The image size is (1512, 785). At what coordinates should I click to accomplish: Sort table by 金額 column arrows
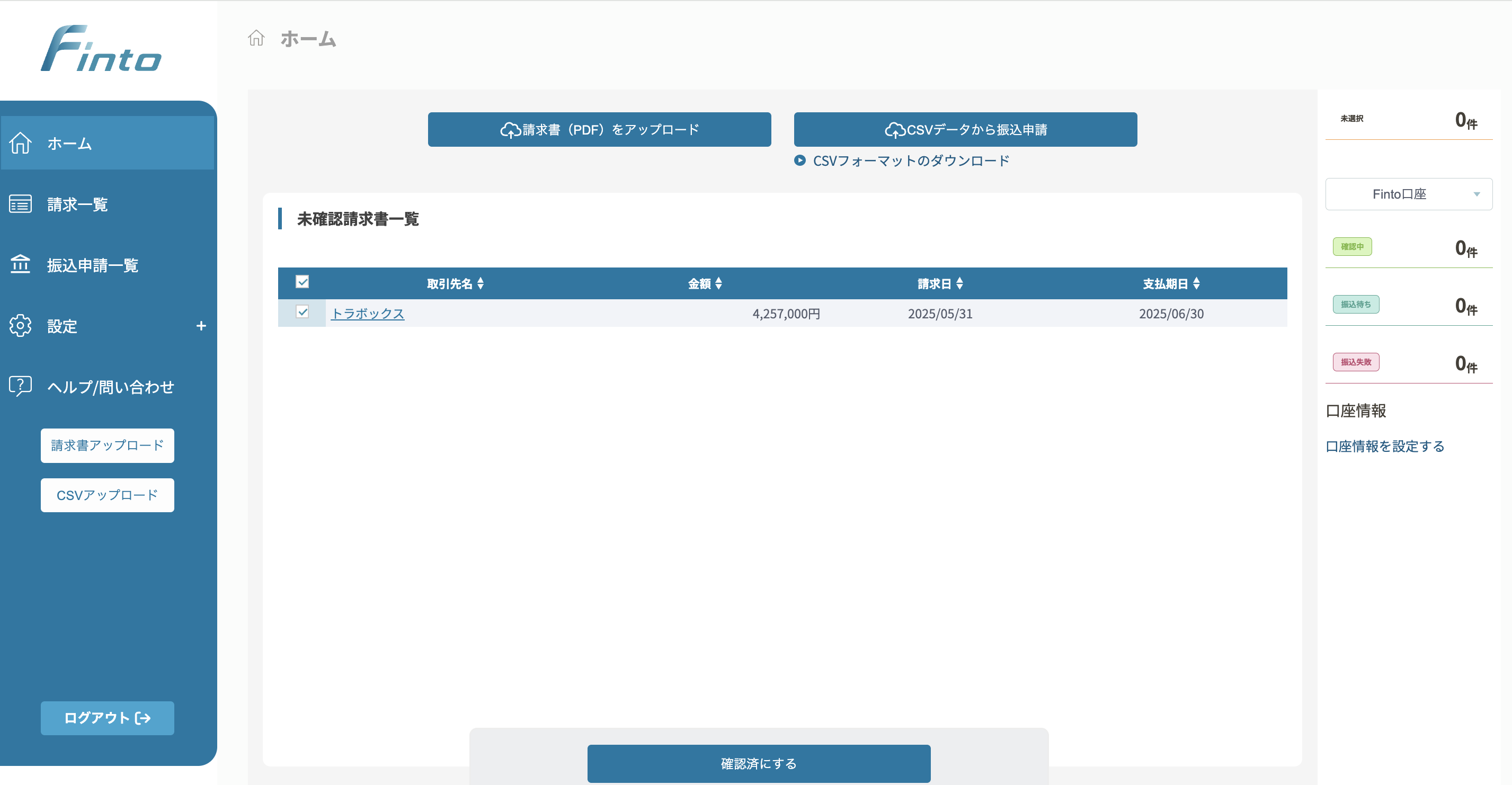pyautogui.click(x=718, y=284)
